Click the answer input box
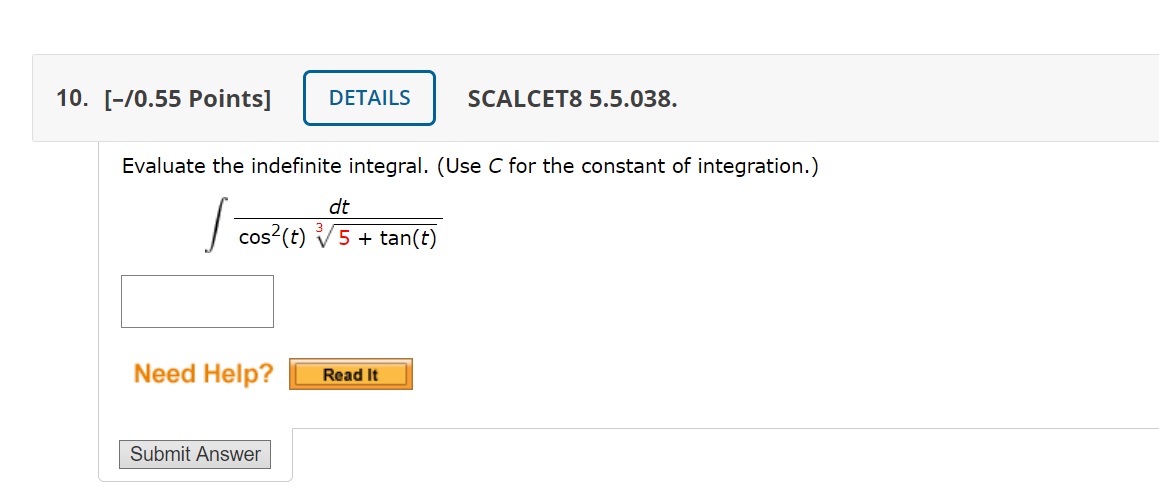The height and width of the screenshot is (503, 1159). pos(197,301)
